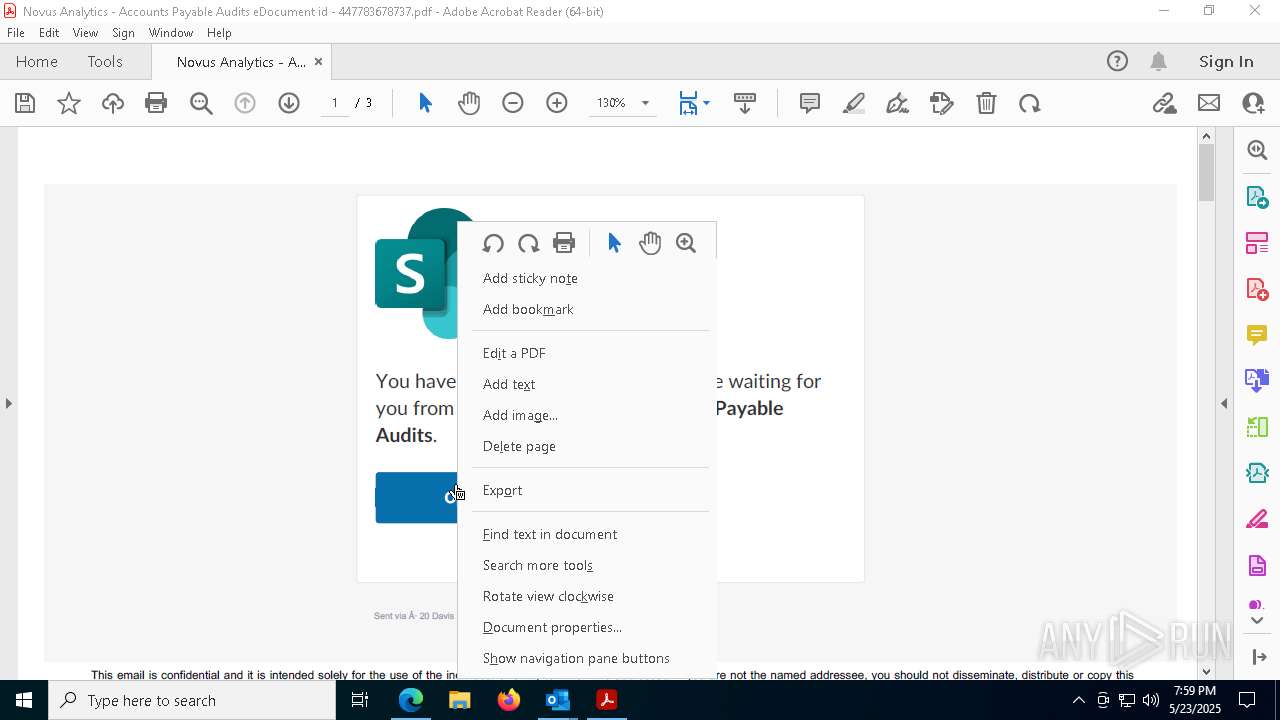Open the search tool in the right pane
This screenshot has height=720, width=1280.
(x=1257, y=150)
